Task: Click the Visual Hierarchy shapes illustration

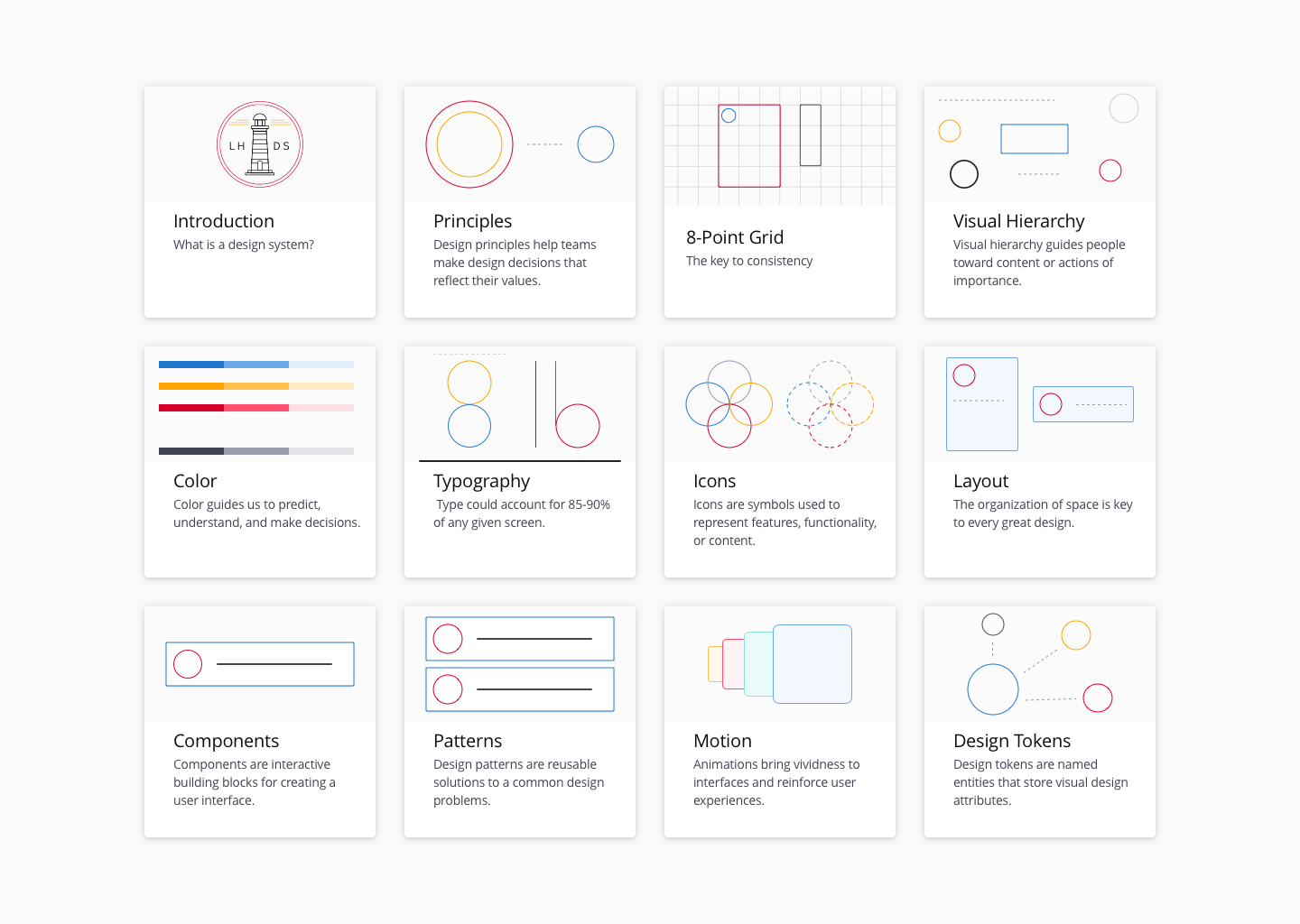Action: (x=1040, y=142)
